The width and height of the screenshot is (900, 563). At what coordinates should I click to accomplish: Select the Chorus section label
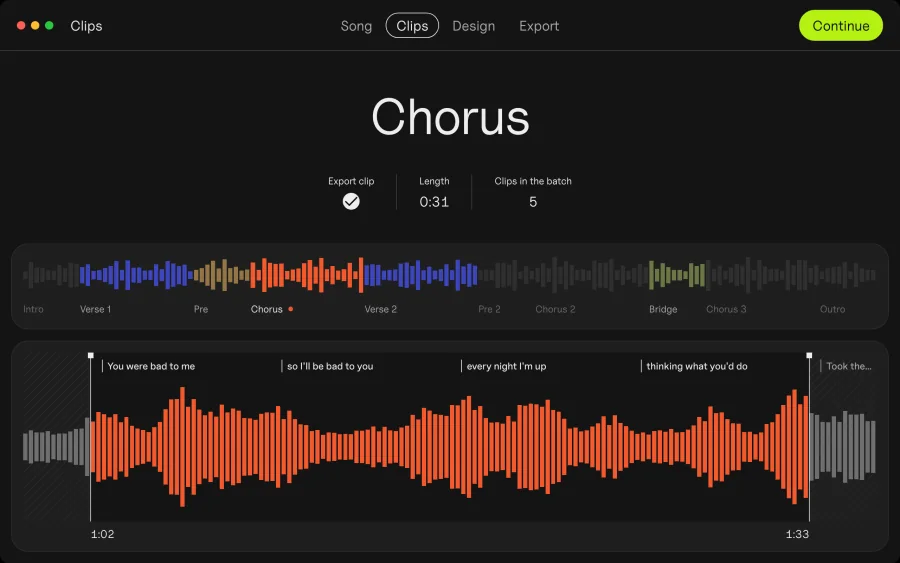click(266, 309)
